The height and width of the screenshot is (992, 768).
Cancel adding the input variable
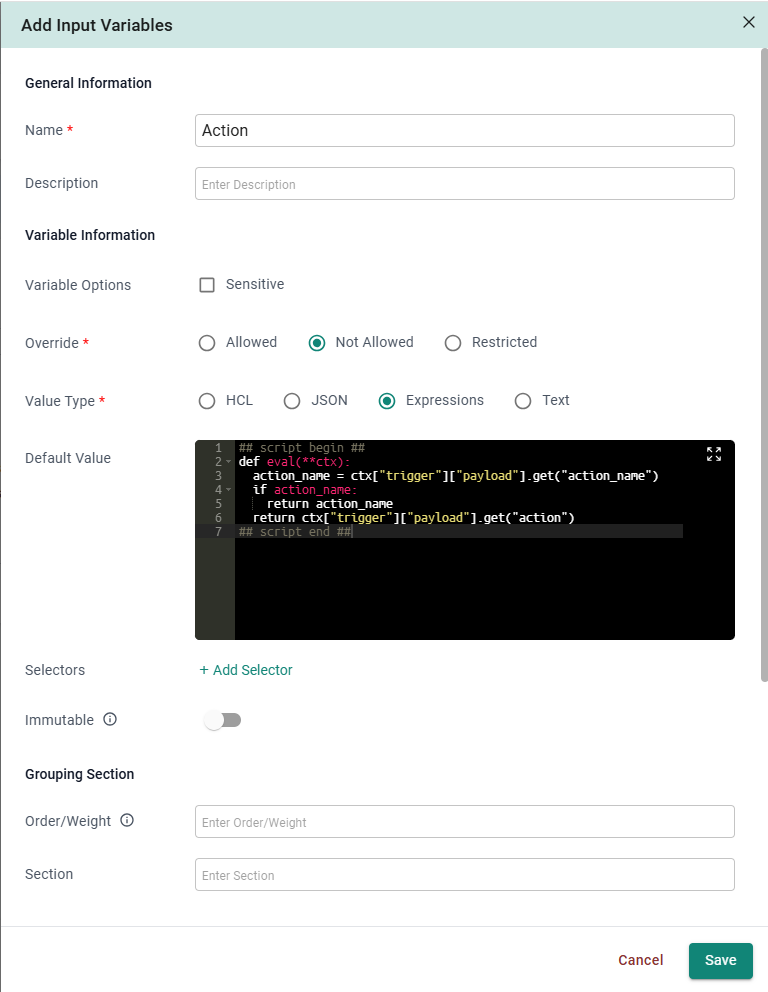coord(640,960)
